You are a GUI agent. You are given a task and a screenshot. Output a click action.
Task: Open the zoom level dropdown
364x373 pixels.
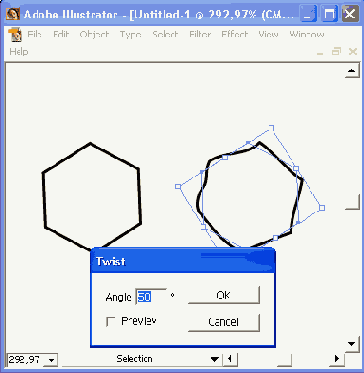click(52, 360)
